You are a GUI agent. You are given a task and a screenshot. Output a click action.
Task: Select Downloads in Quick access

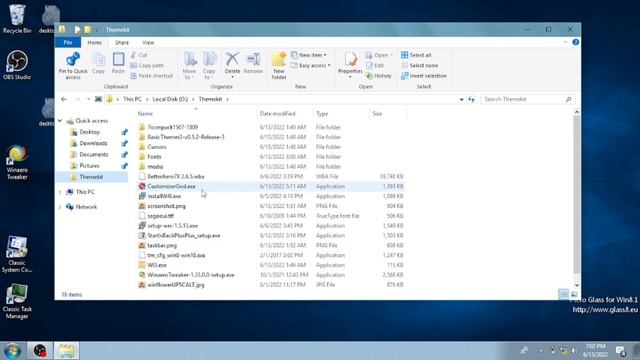click(93, 143)
